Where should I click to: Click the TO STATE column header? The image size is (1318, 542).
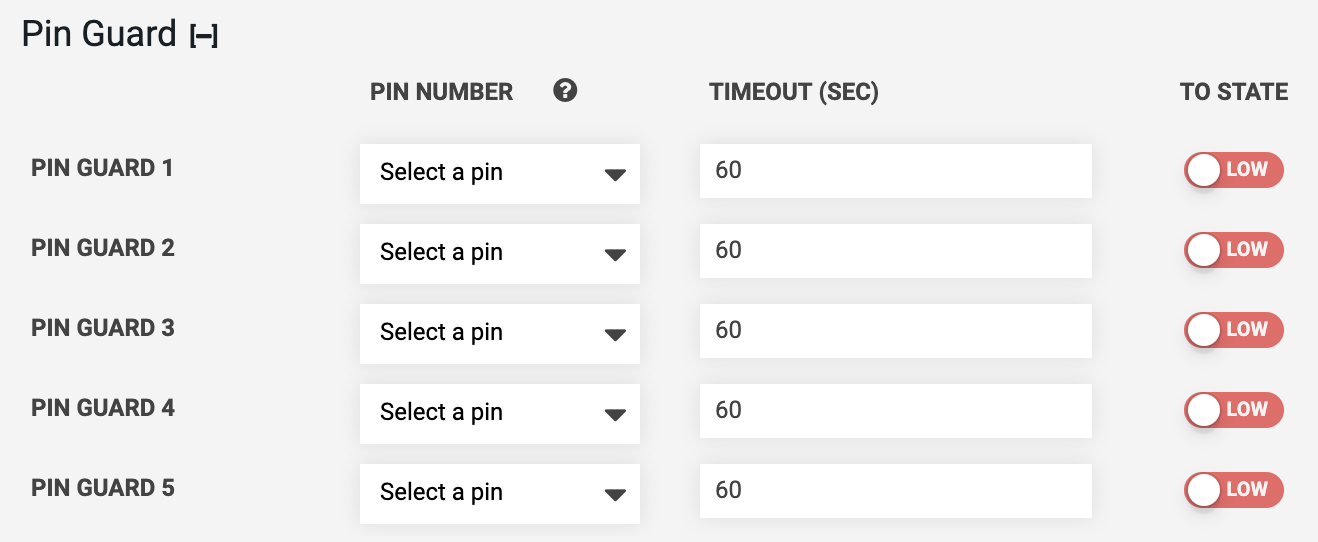point(1234,92)
